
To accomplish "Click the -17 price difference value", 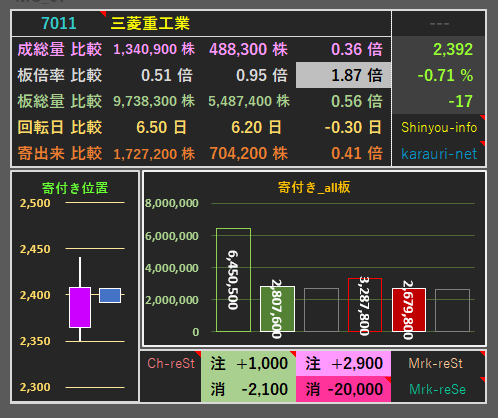I will (460, 101).
